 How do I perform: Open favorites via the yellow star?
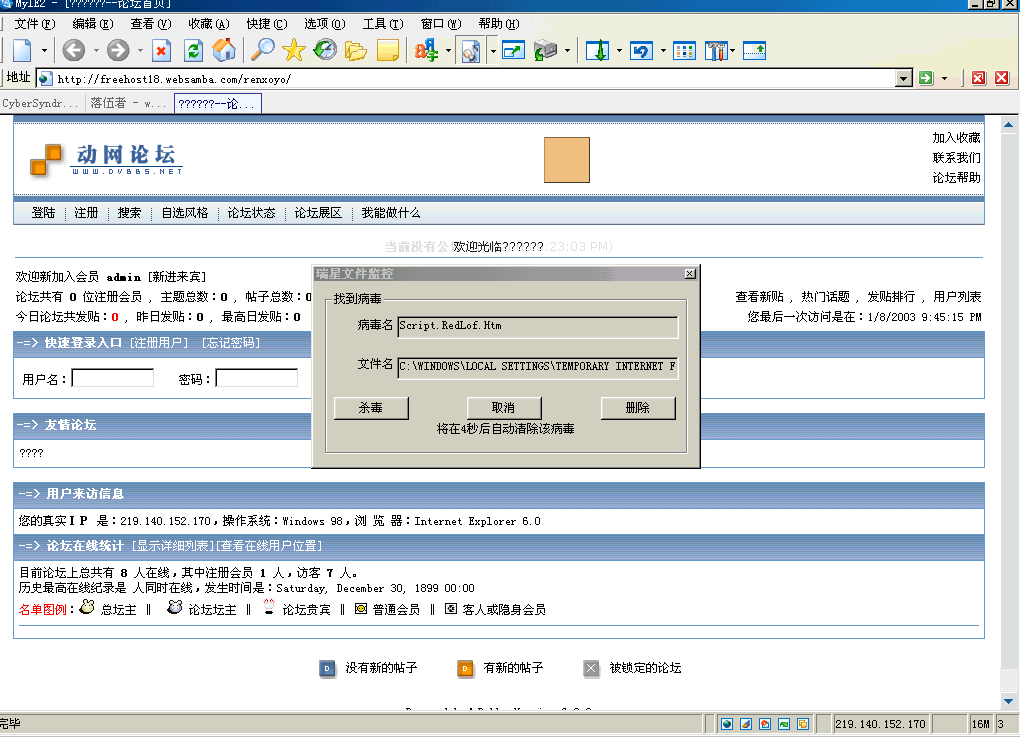point(294,50)
